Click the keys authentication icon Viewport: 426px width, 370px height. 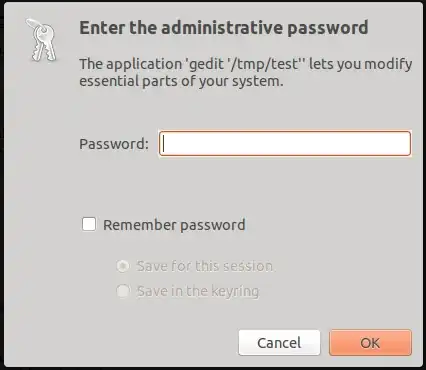[42, 40]
